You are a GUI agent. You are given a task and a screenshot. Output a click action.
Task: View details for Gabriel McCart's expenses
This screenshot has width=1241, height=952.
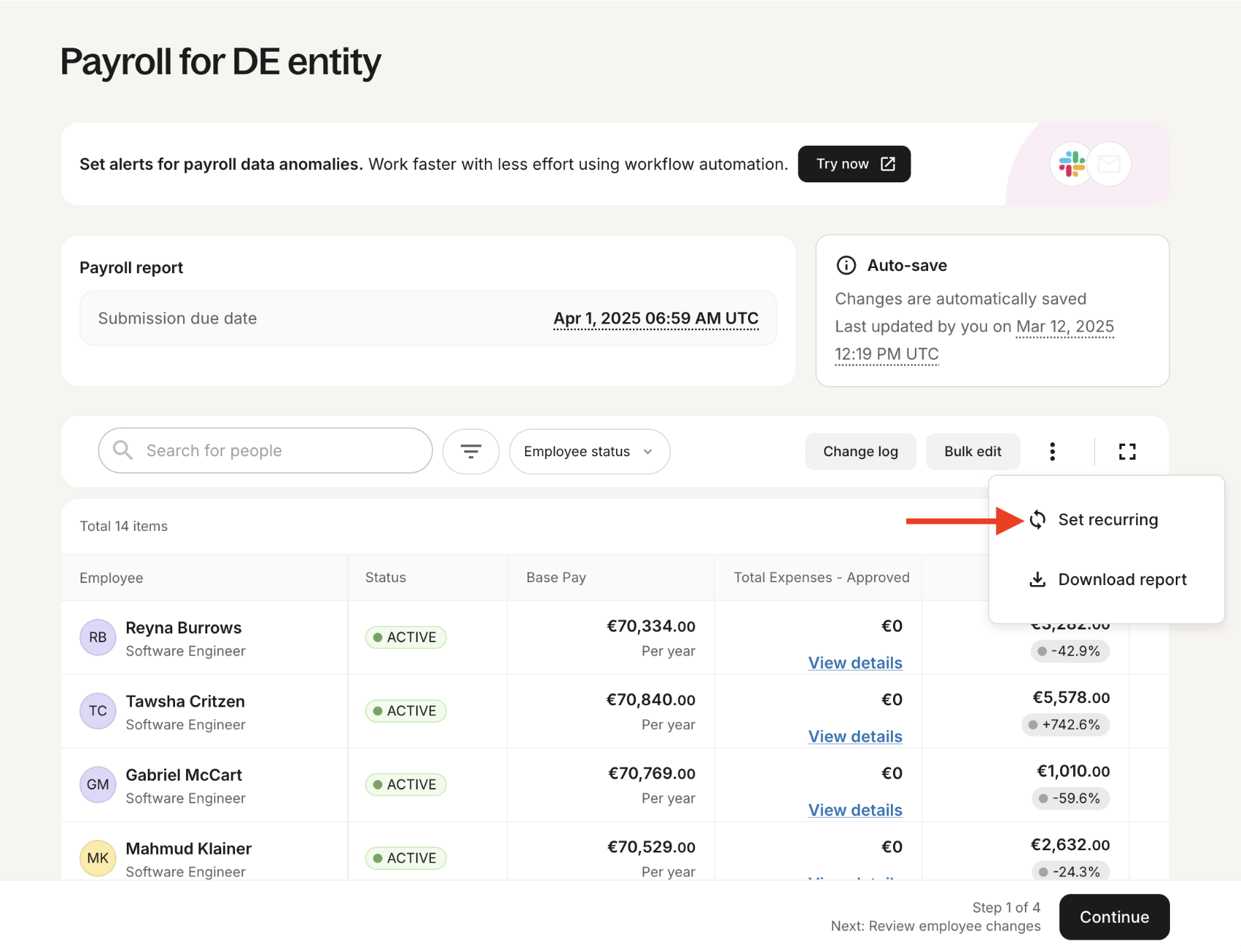855,810
